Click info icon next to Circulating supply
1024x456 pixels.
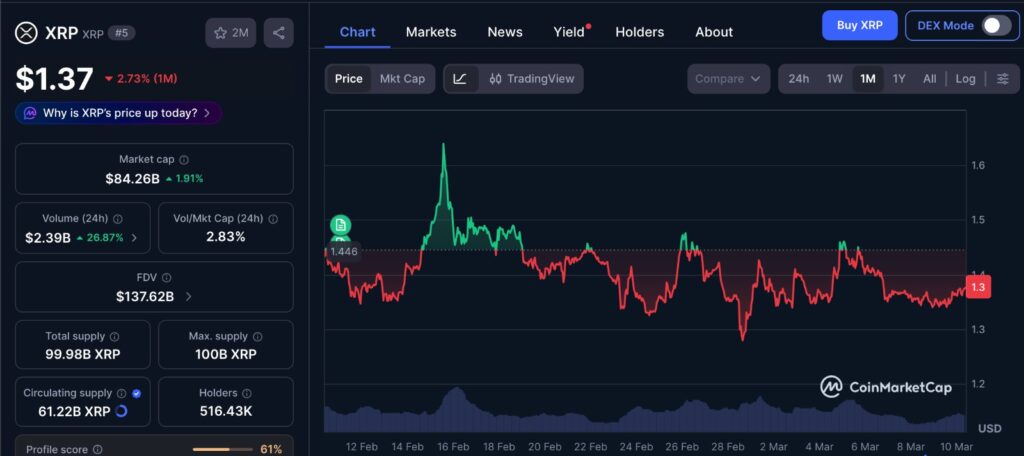121,393
